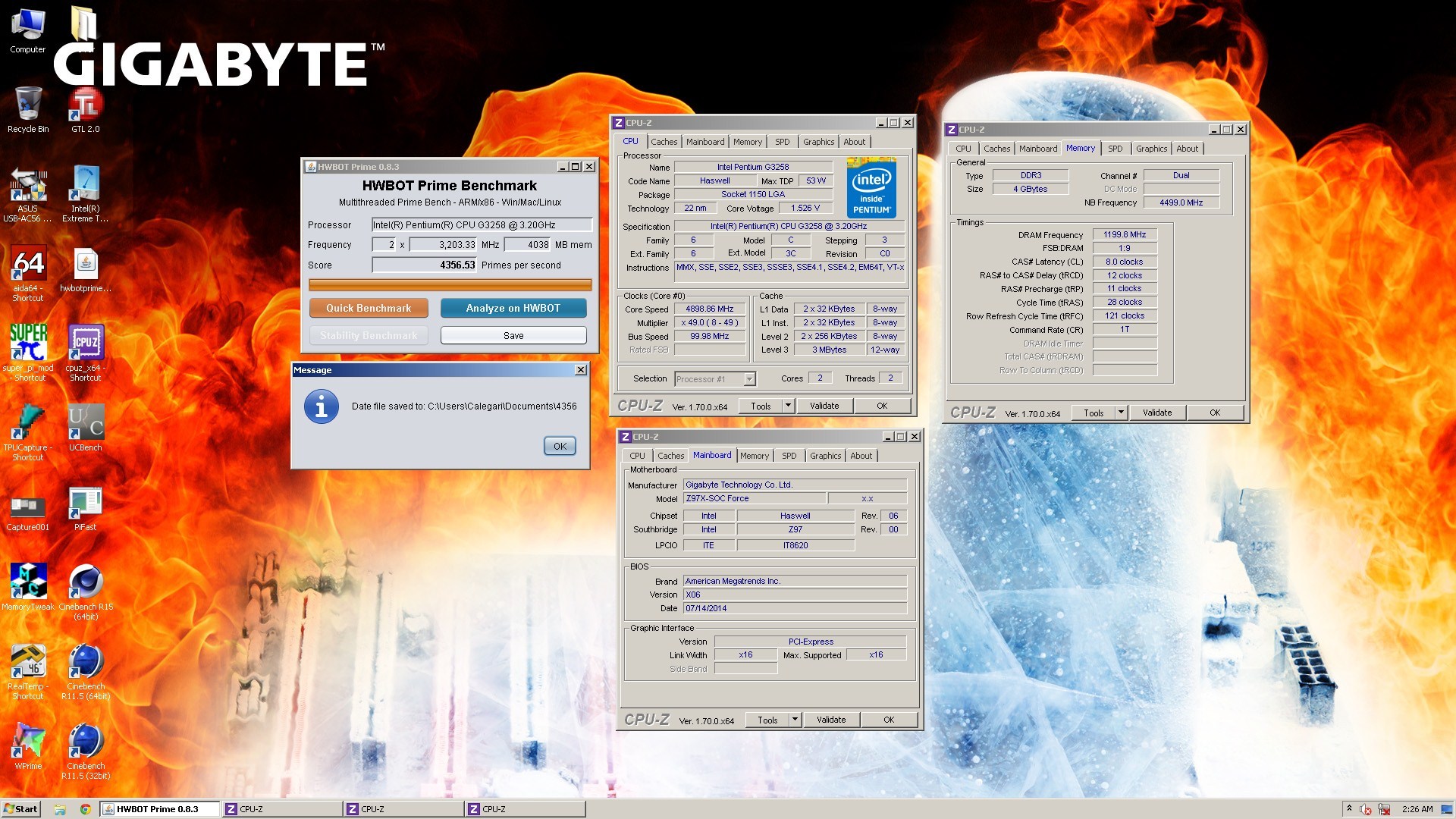Viewport: 1456px width, 819px height.
Task: Click the Processor name field in HWBOT
Action: [x=482, y=224]
